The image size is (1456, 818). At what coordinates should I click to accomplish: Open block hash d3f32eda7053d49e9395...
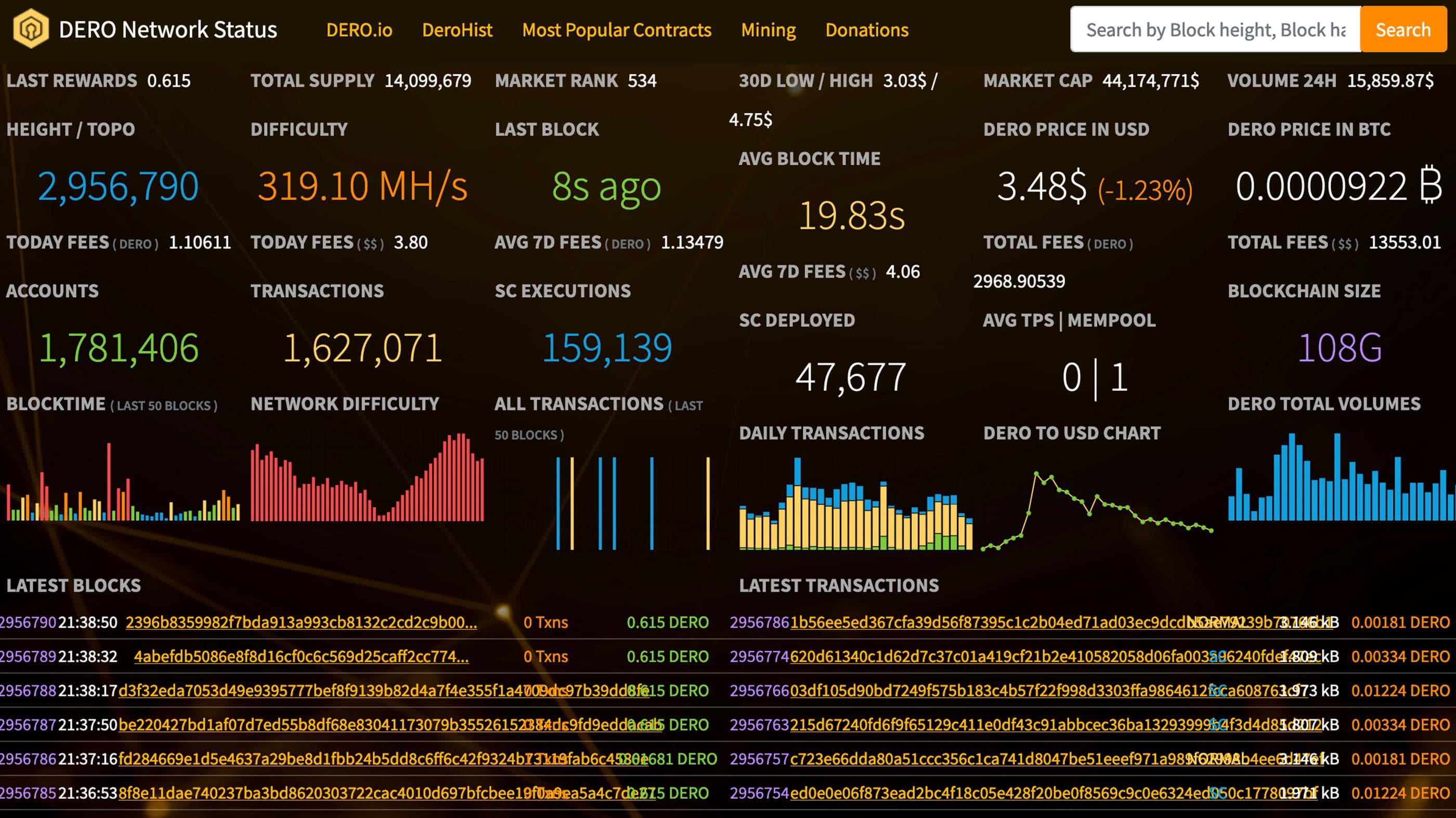coord(383,690)
